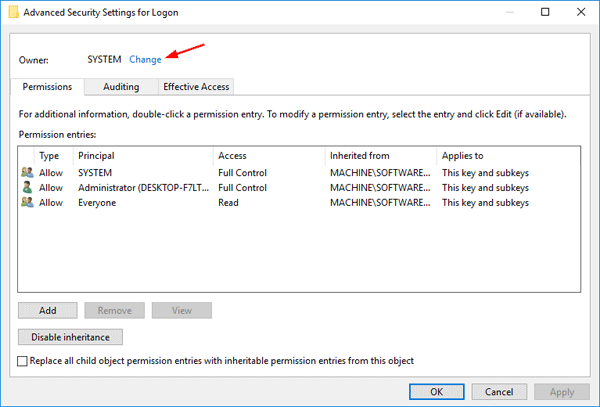
Task: Click the Applies to column header
Action: point(463,156)
